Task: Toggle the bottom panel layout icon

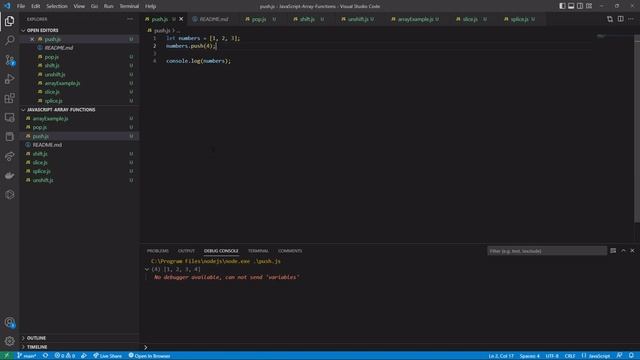Action: pyautogui.click(x=571, y=6)
